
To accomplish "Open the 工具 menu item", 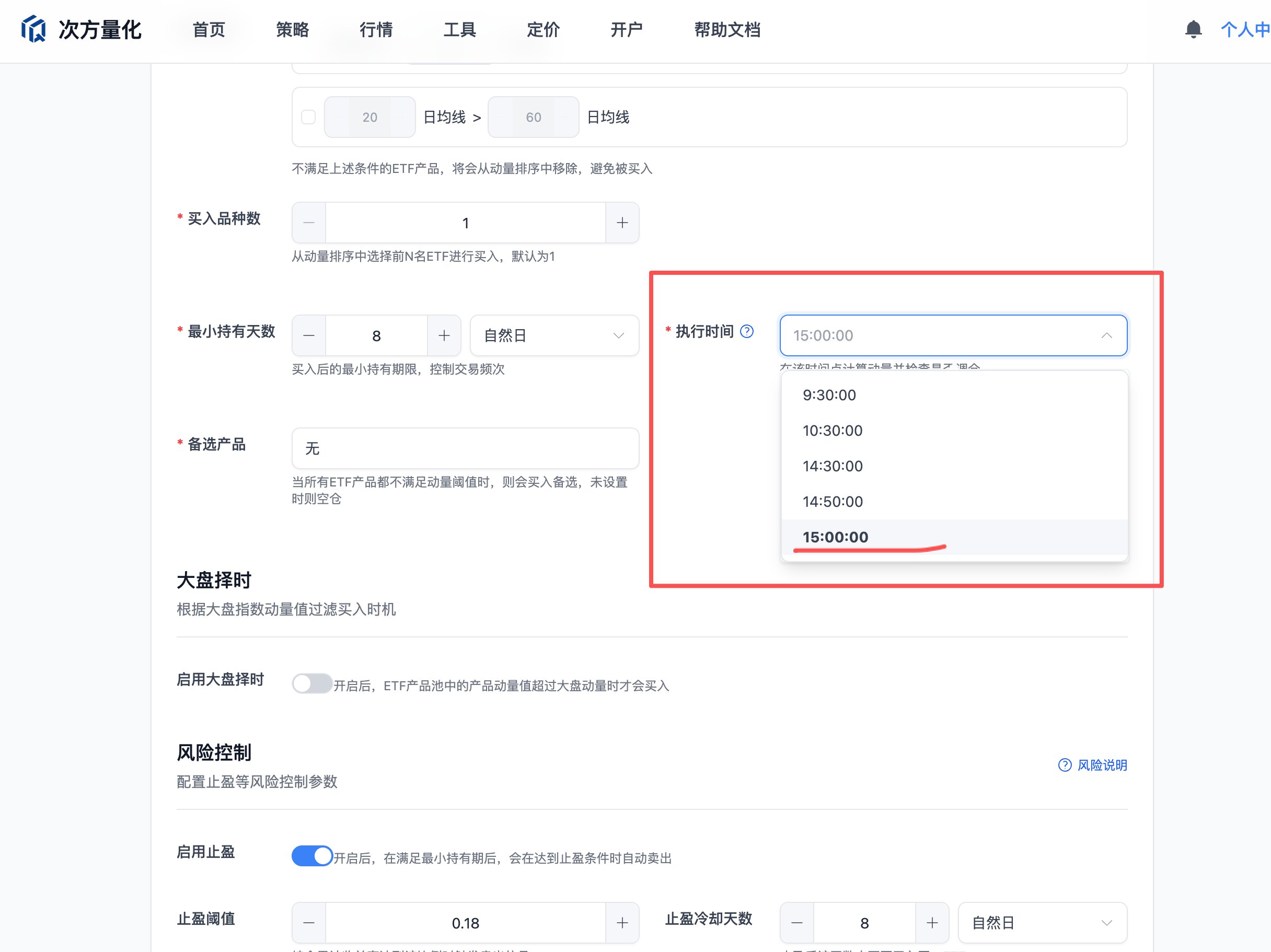I will click(460, 30).
